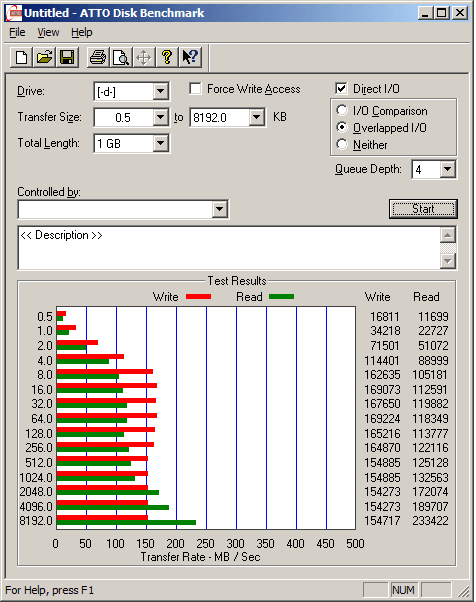Select I/O Comparison radio option
The width and height of the screenshot is (476, 602).
click(x=342, y=111)
